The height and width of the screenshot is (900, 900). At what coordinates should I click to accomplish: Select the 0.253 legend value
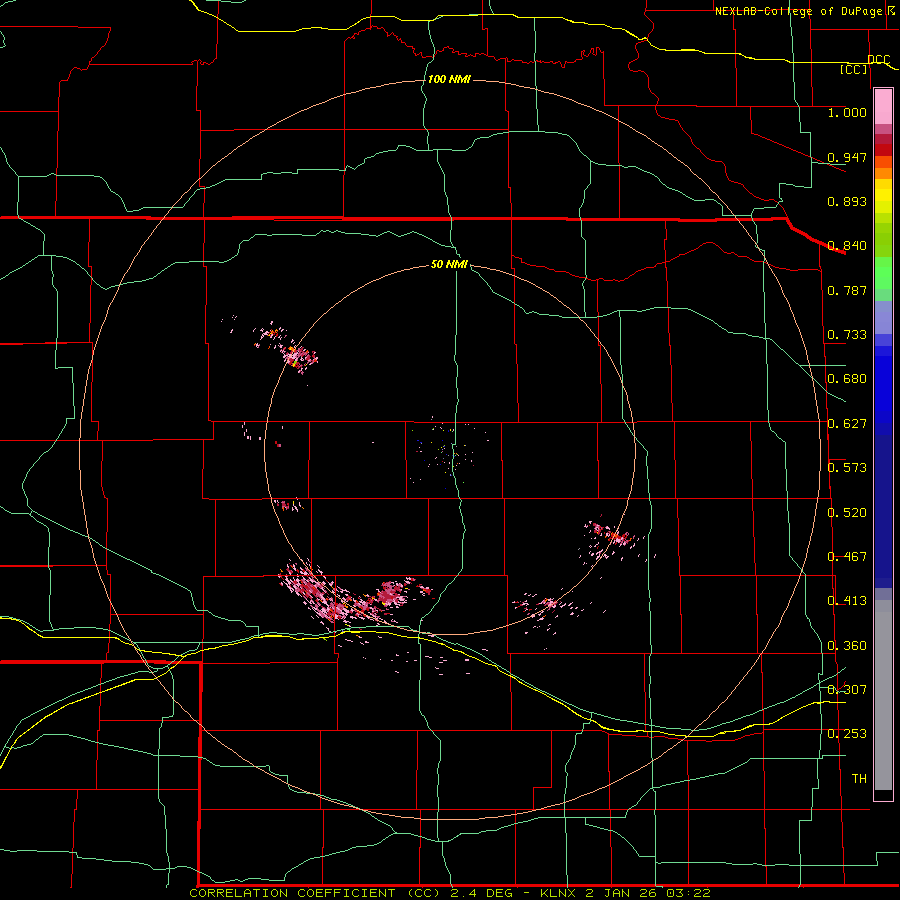[847, 734]
